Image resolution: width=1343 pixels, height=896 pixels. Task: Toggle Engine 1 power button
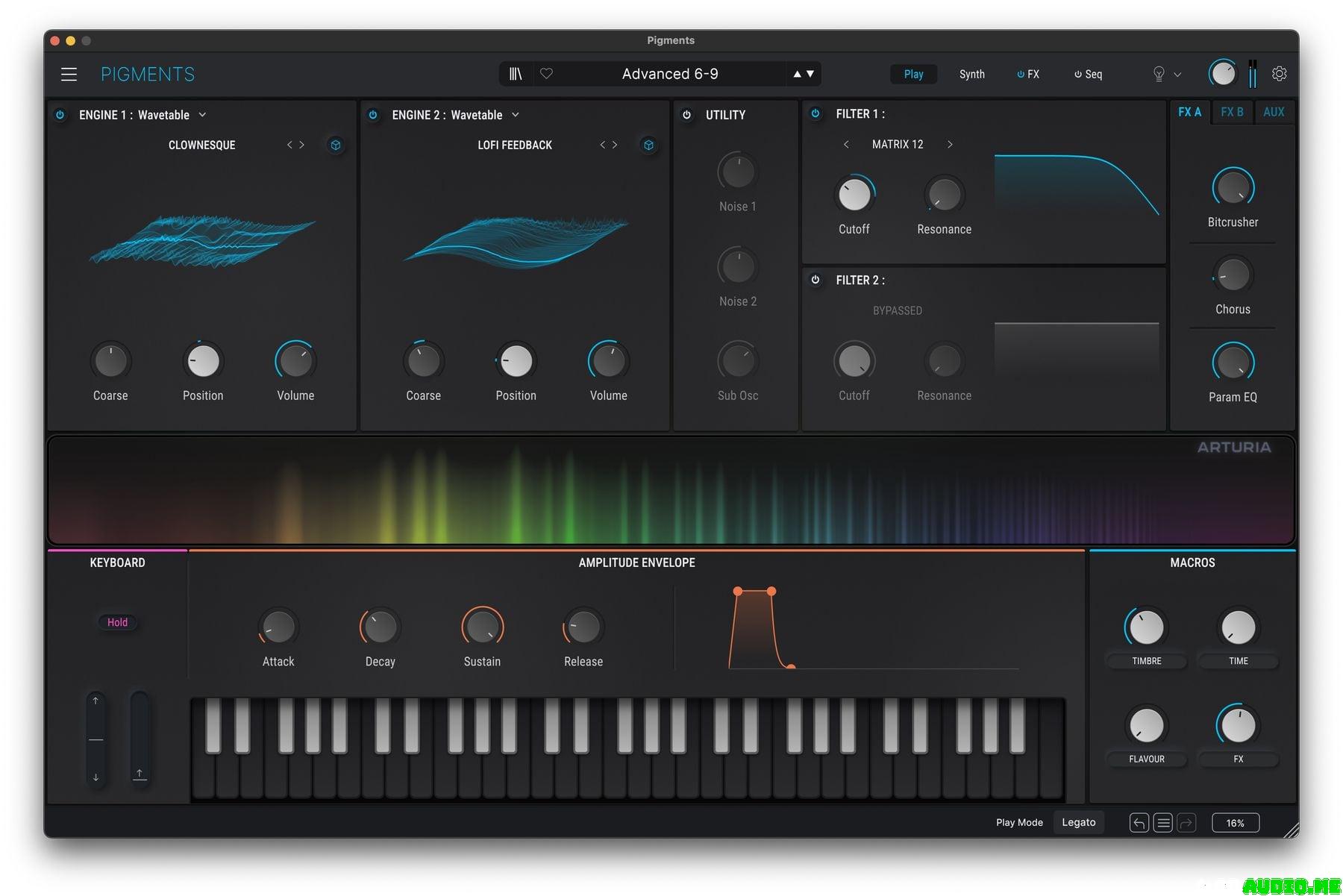coord(60,115)
